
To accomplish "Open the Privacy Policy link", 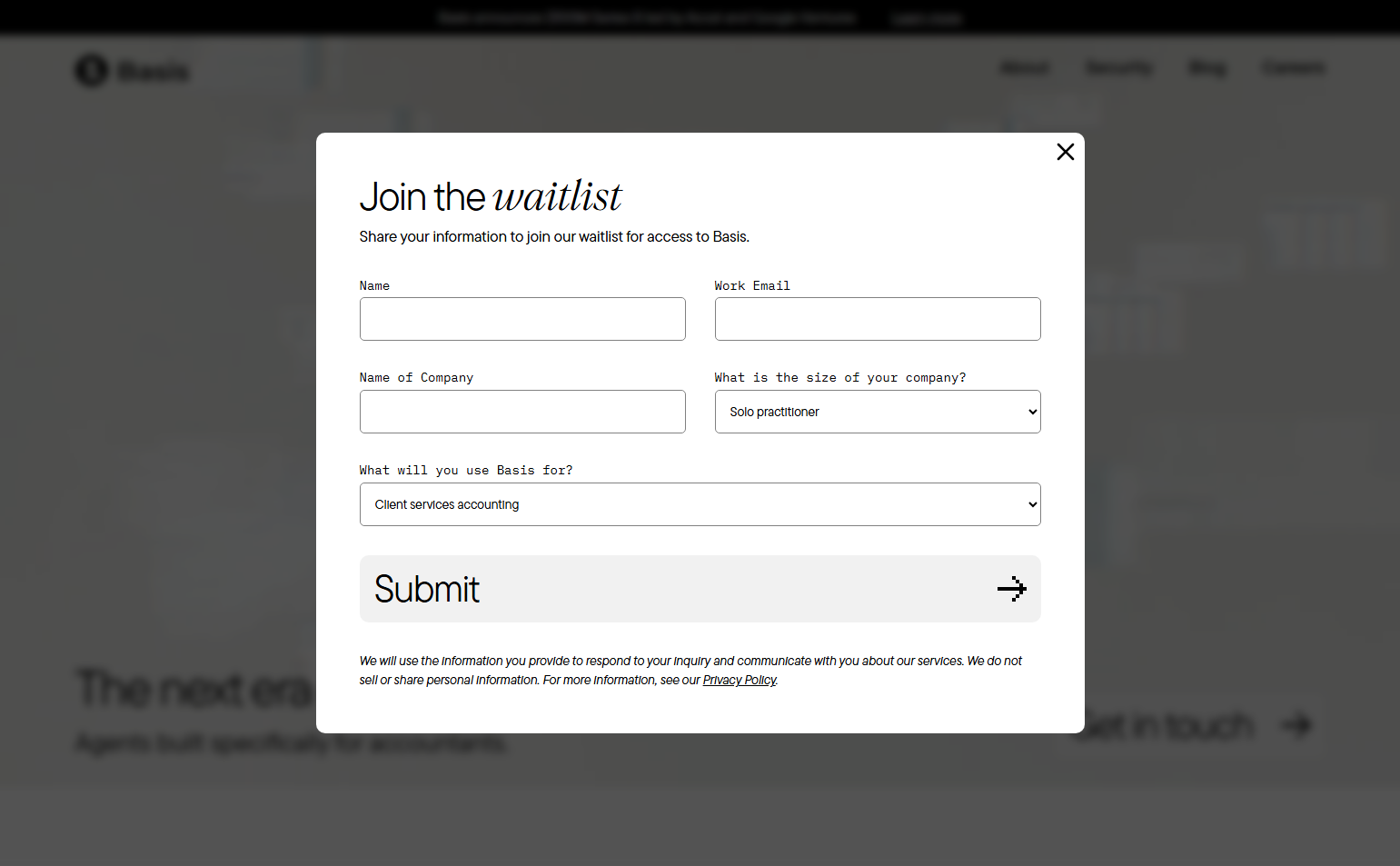I will coord(740,680).
